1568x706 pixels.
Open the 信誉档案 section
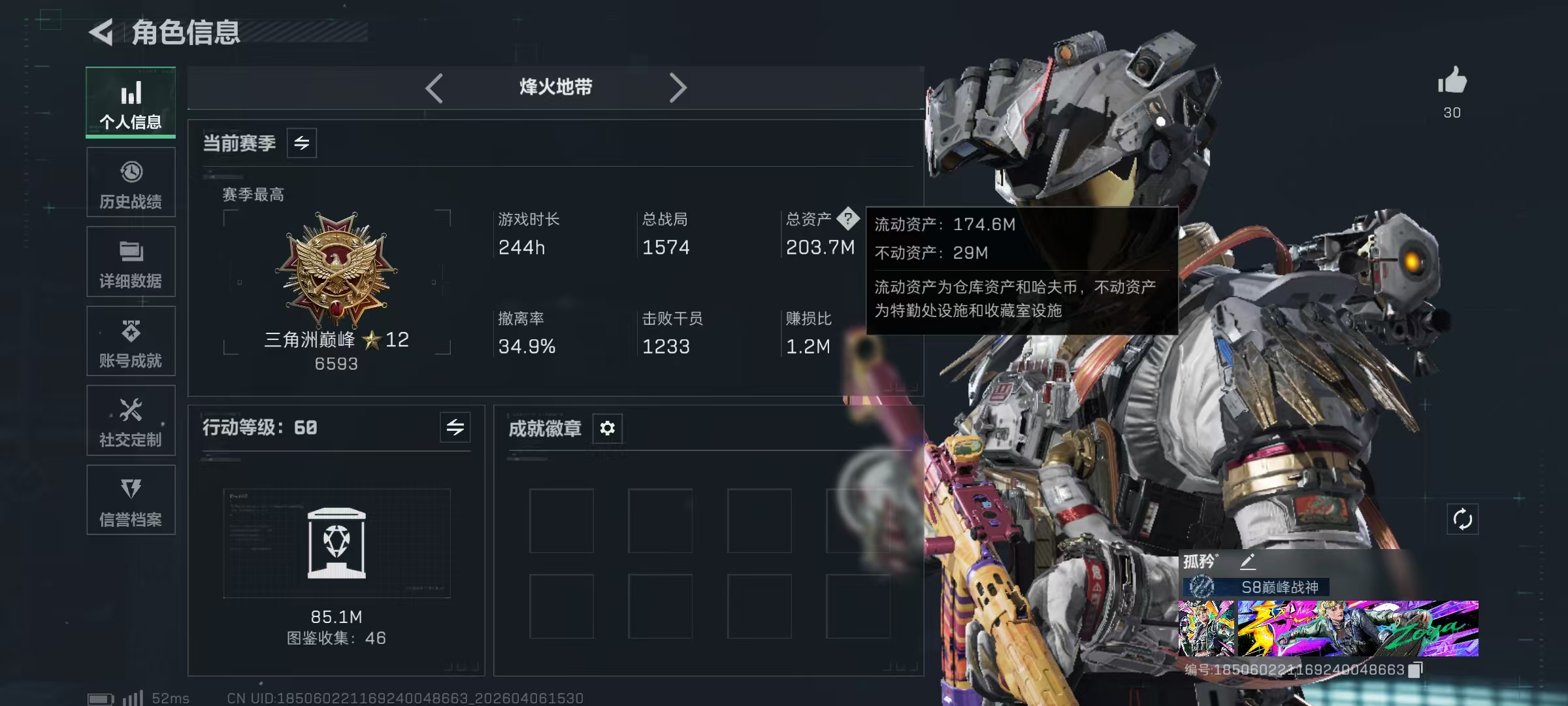(x=131, y=500)
